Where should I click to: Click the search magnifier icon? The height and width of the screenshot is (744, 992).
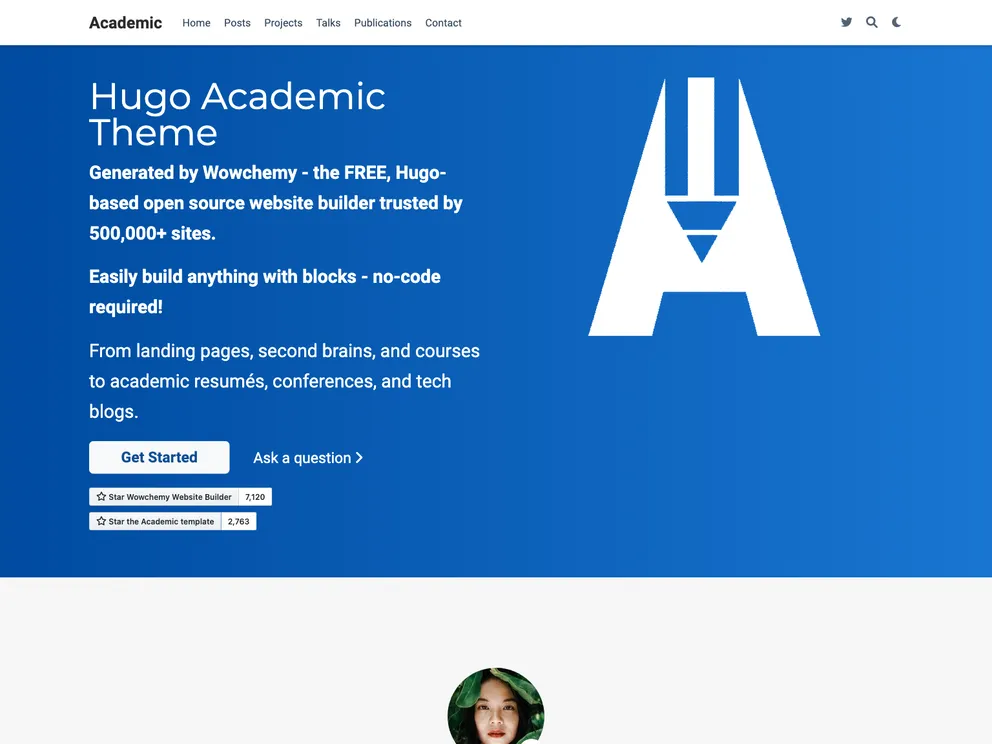(x=871, y=22)
